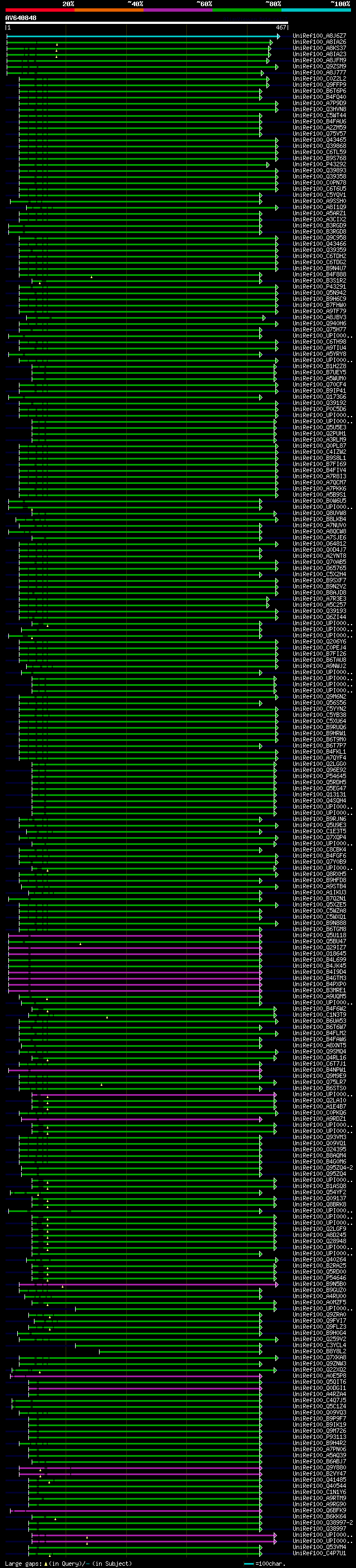The width and height of the screenshot is (356, 1568).
Task: Open hit UniRef100_B3RGD8
Action: tap(319, 231)
